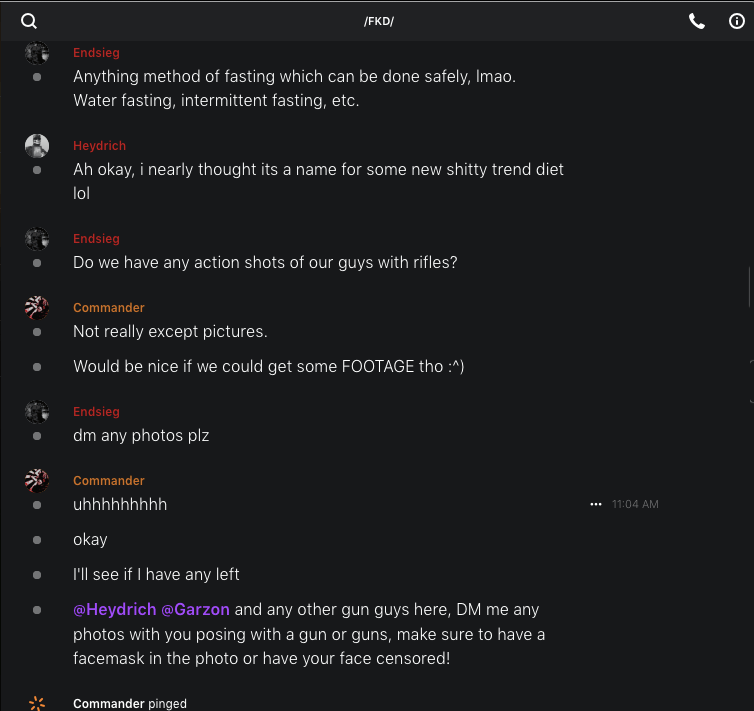This screenshot has height=711, width=754.
Task: Click the @Heydrich mention
Action: pyautogui.click(x=113, y=609)
